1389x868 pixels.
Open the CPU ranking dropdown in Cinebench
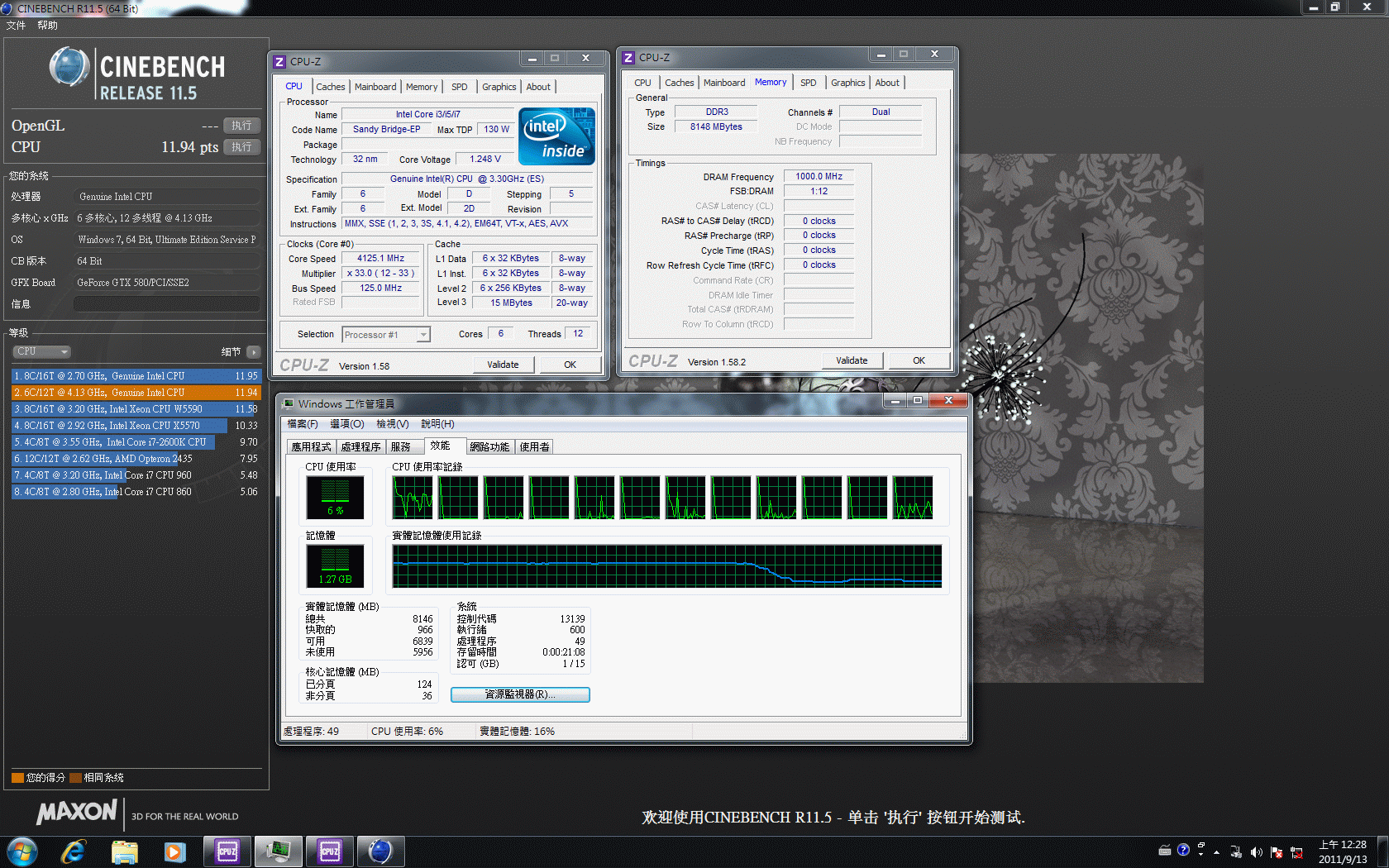tap(41, 351)
